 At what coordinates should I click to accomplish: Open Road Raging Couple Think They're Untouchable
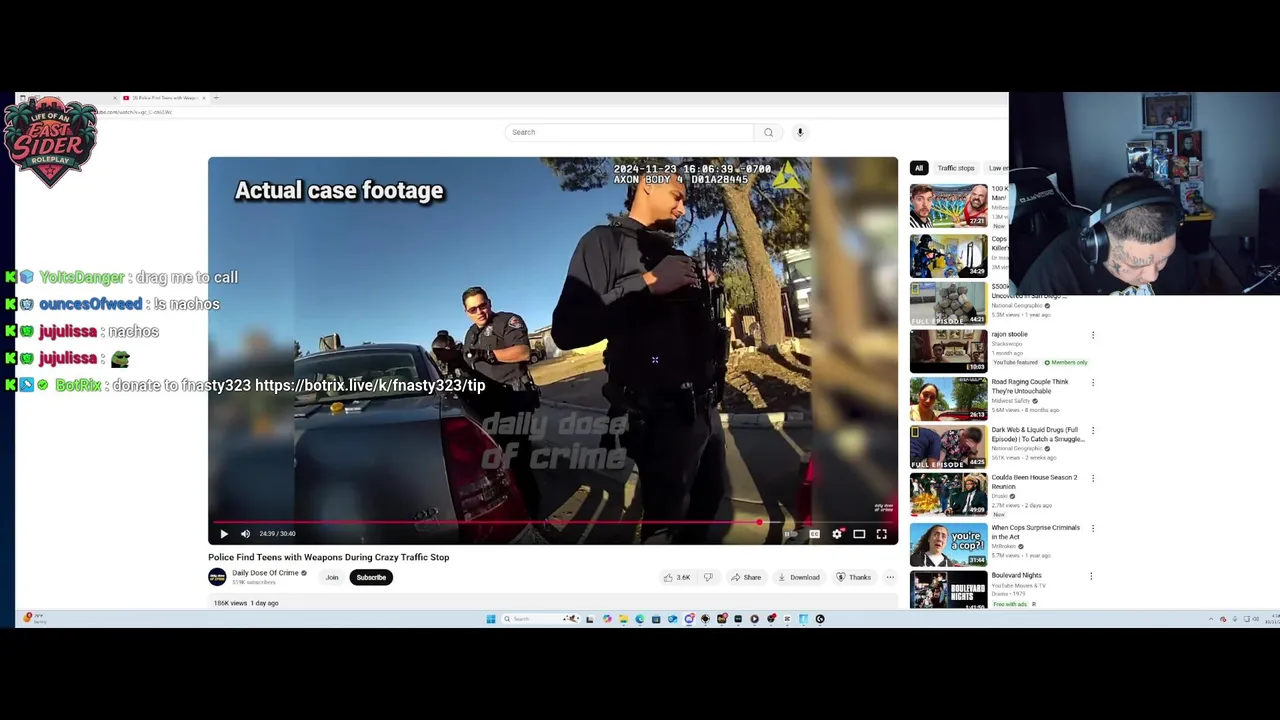[x=1030, y=385]
